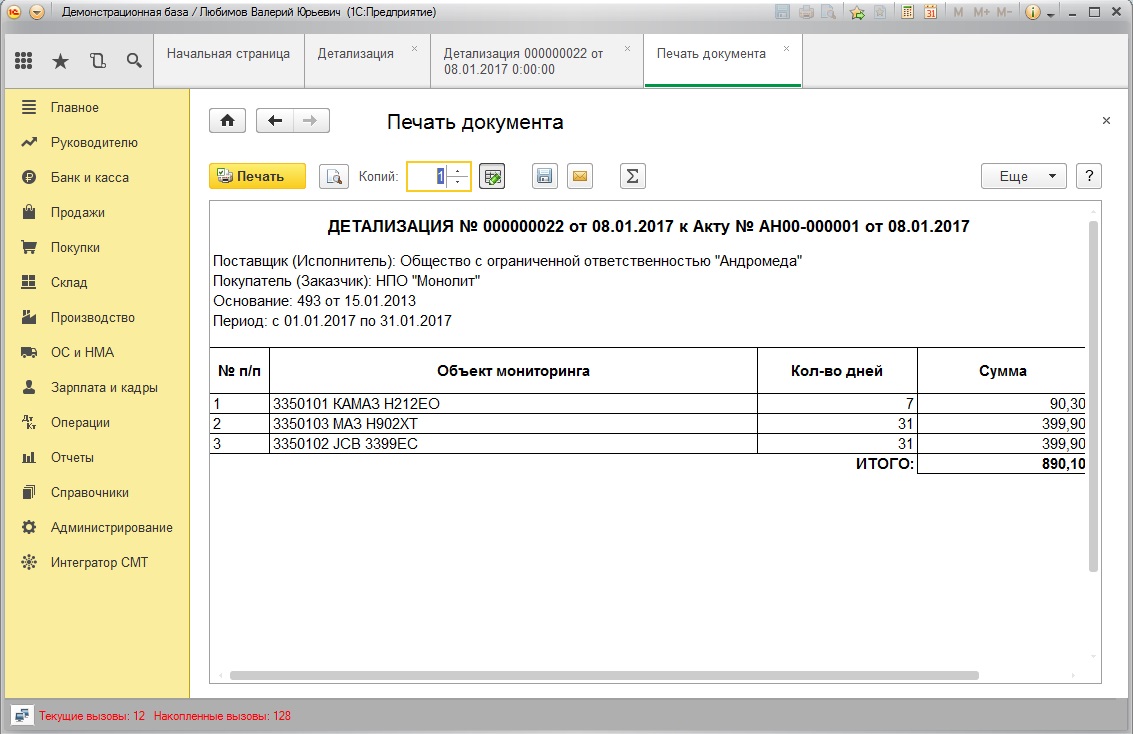Select the total value 890,10

tap(1001, 464)
